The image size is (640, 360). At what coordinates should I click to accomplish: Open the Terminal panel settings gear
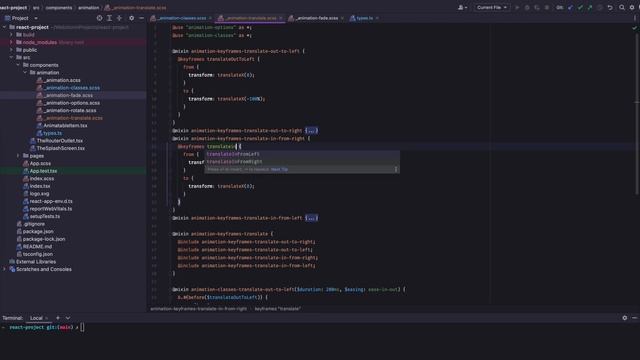click(624, 318)
